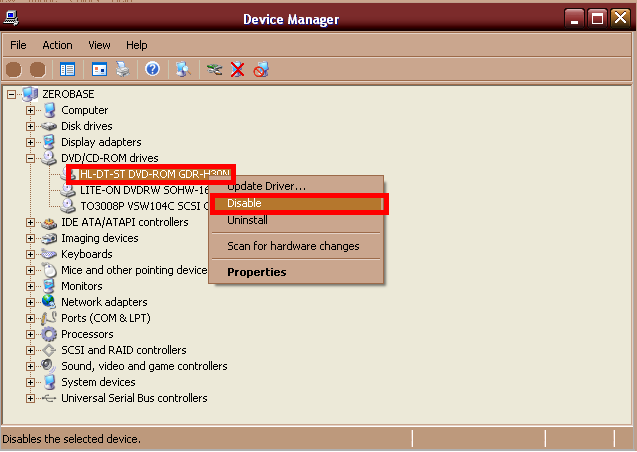Click the IDE ATA/ATAPI controllers icon

[49, 222]
